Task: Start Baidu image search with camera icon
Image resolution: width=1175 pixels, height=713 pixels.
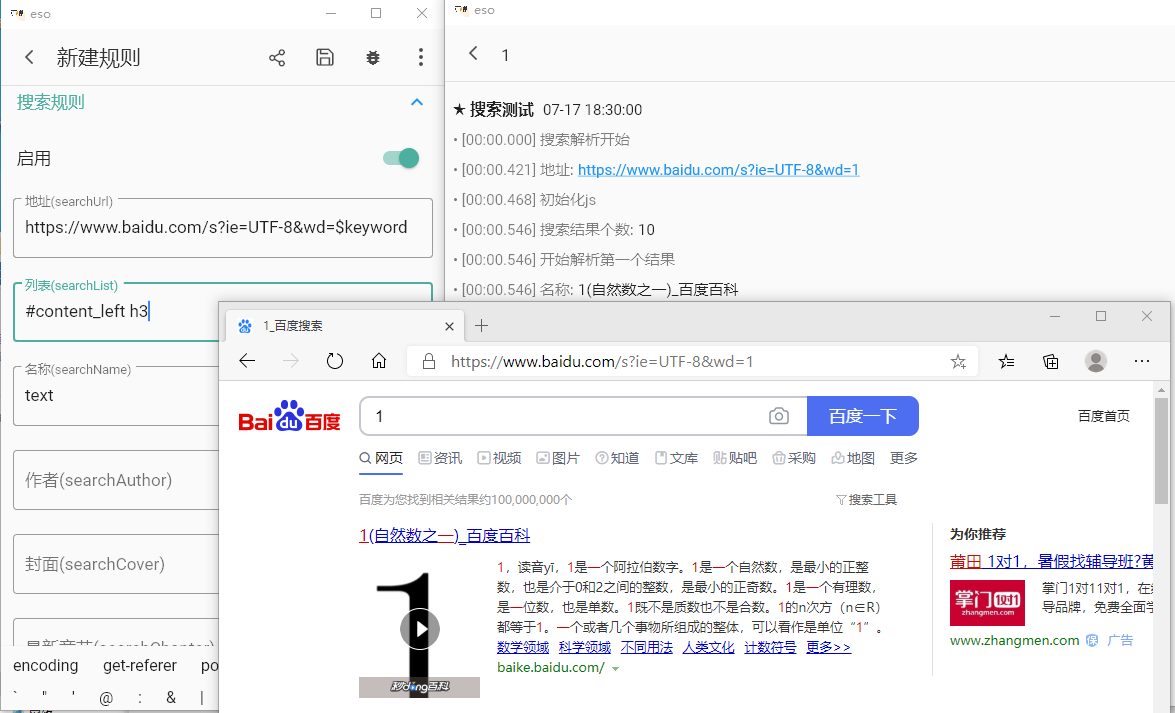Action: [x=779, y=416]
